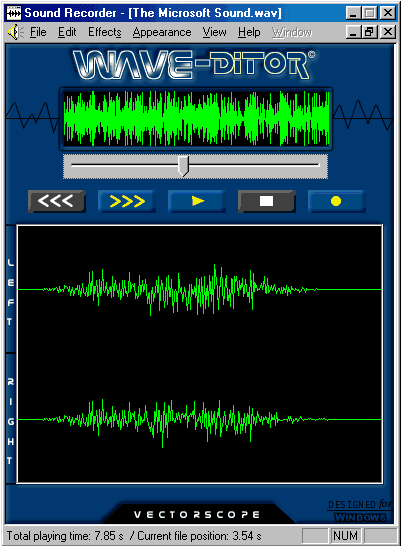This screenshot has width=402, height=546.
Task: Open the File menu
Action: 38,32
